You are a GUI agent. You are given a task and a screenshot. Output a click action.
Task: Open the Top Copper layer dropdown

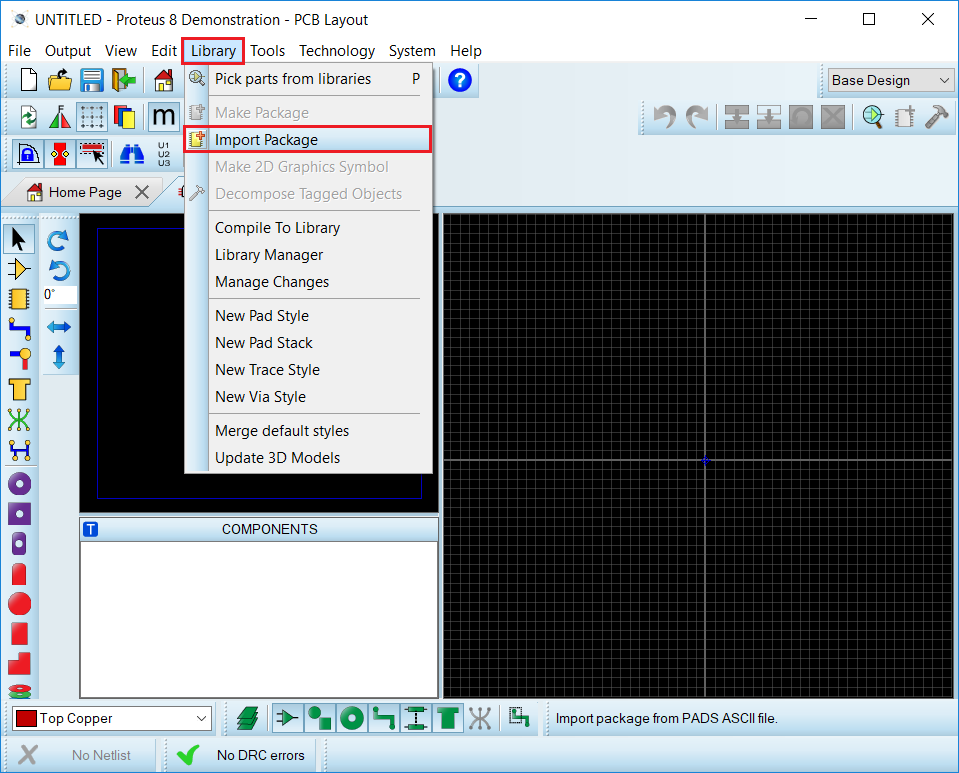click(x=112, y=718)
